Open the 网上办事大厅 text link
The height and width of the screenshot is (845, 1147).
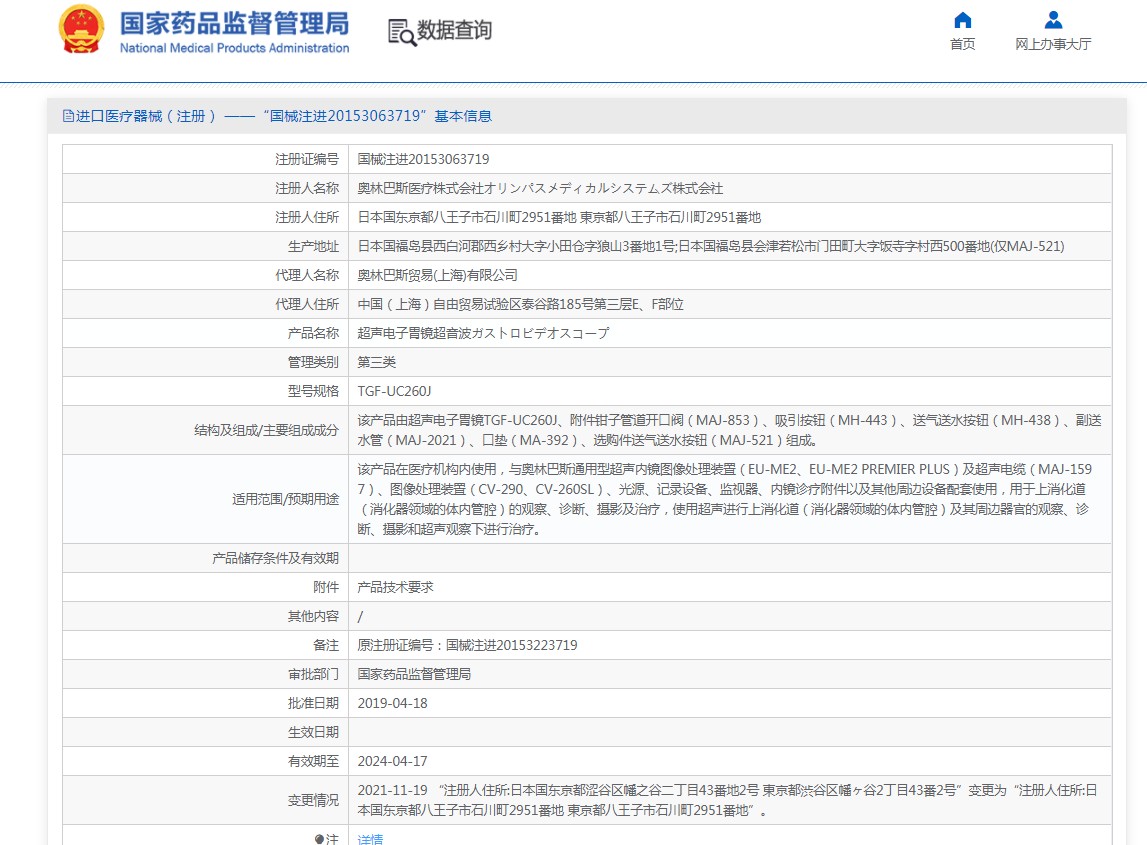pos(1053,44)
